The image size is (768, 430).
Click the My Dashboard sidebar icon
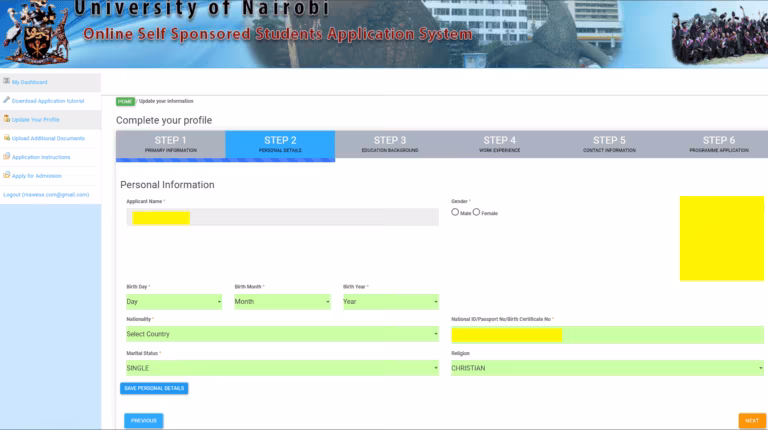click(6, 81)
